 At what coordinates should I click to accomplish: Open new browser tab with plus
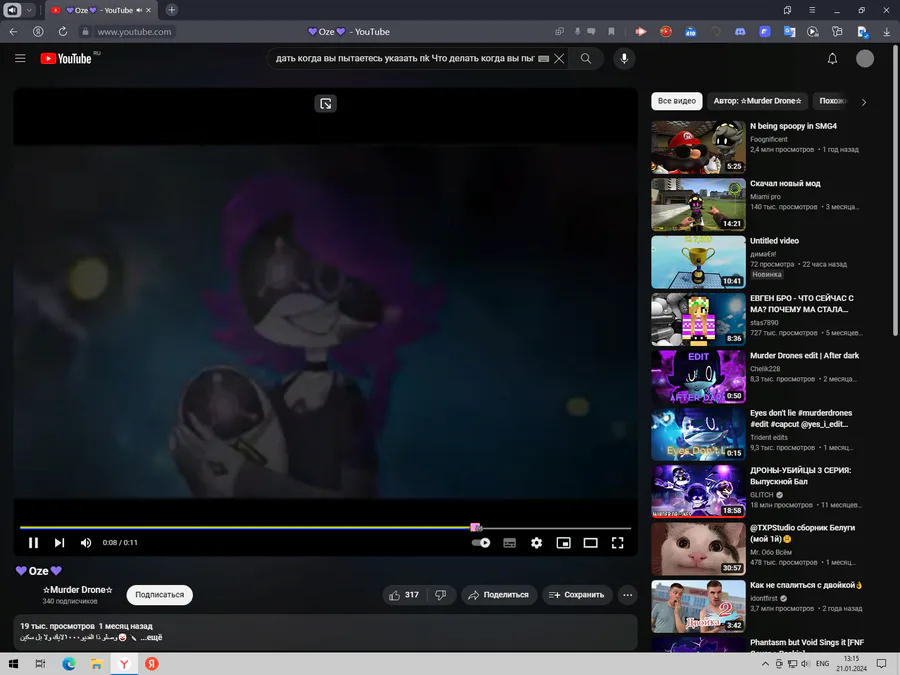pyautogui.click(x=172, y=10)
